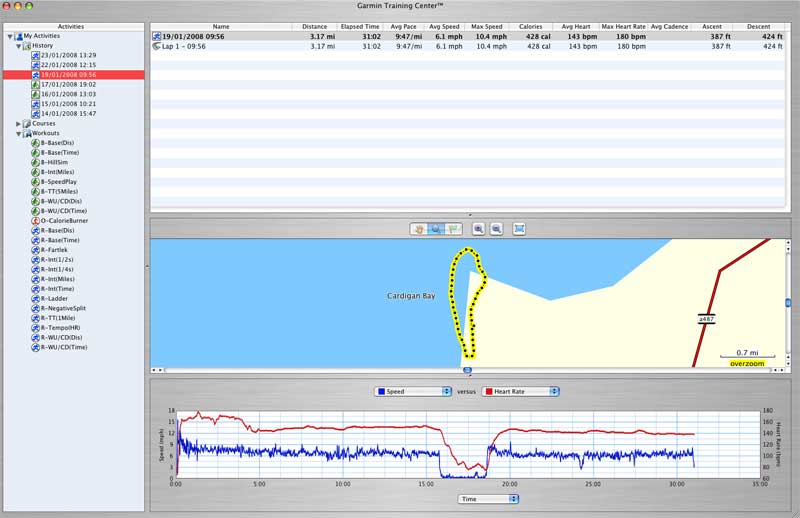Image resolution: width=800 pixels, height=518 pixels.
Task: Sort table by Avg Speed column
Action: [x=444, y=27]
